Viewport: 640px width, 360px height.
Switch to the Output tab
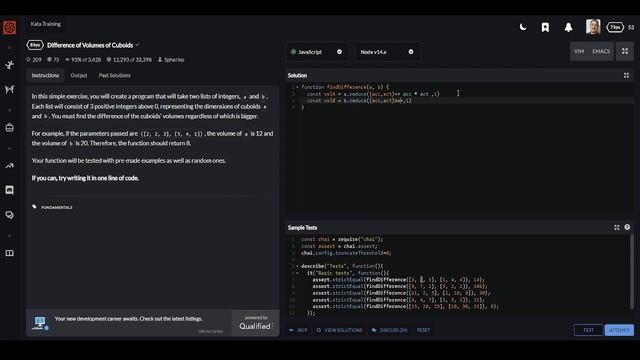coord(79,76)
